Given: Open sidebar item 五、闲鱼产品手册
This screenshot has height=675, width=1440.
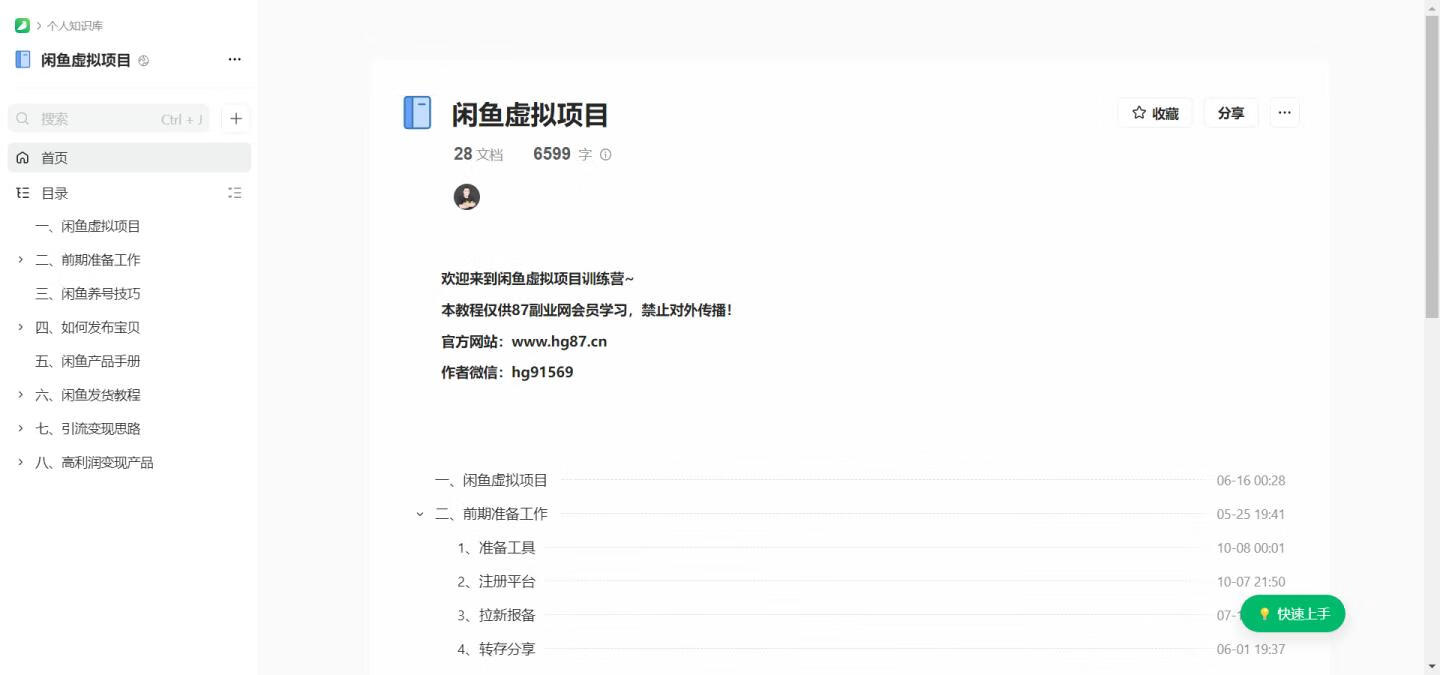Looking at the screenshot, I should [88, 361].
